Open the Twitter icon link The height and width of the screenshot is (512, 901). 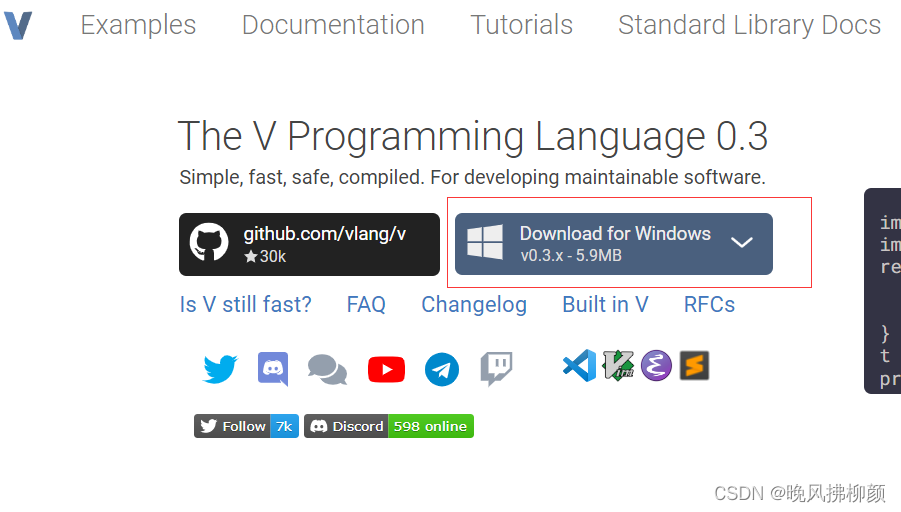220,368
